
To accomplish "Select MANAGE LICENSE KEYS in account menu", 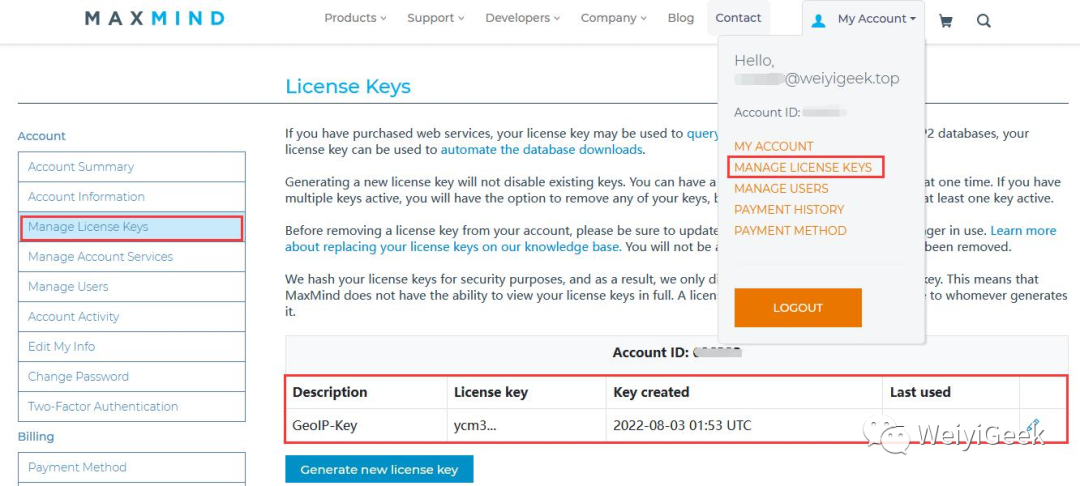I will click(803, 167).
